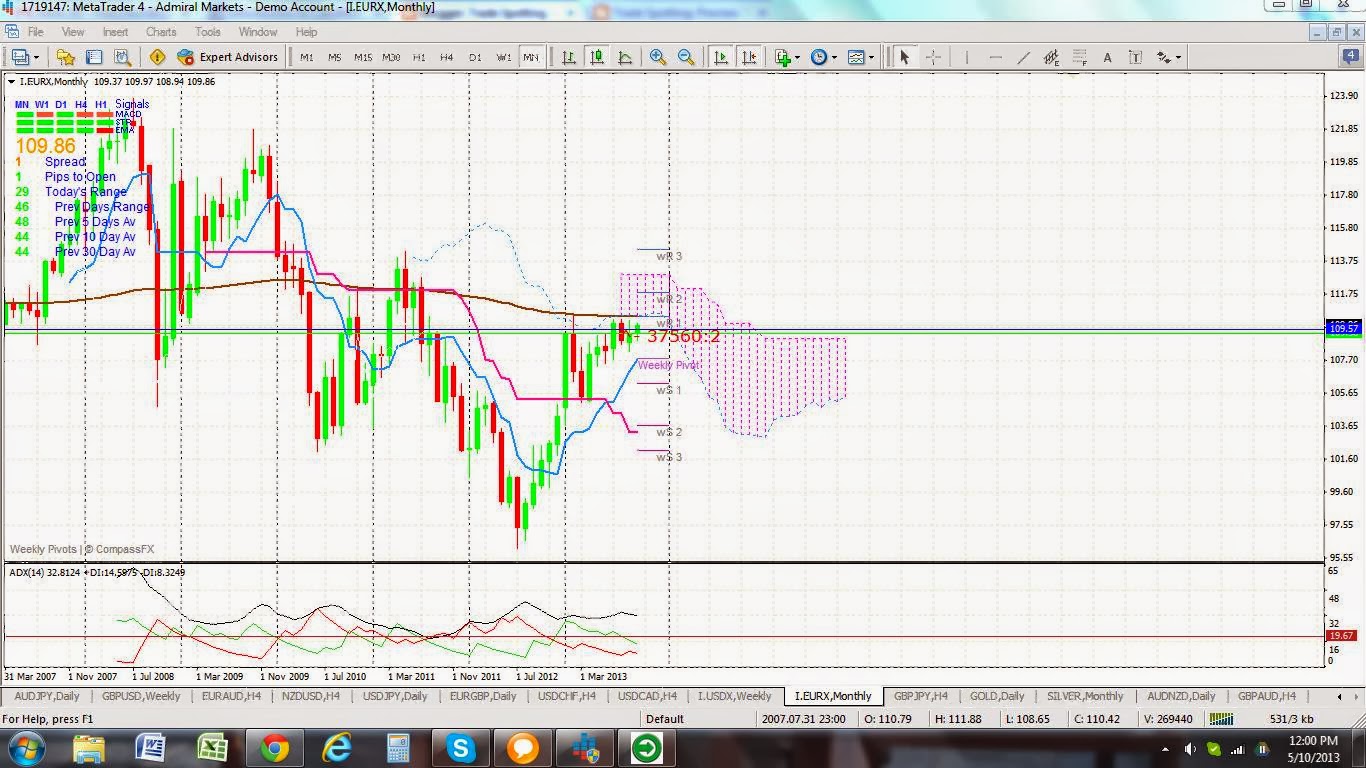Select the Fibonacci retracement tool
The width and height of the screenshot is (1366, 768).
[x=1079, y=57]
